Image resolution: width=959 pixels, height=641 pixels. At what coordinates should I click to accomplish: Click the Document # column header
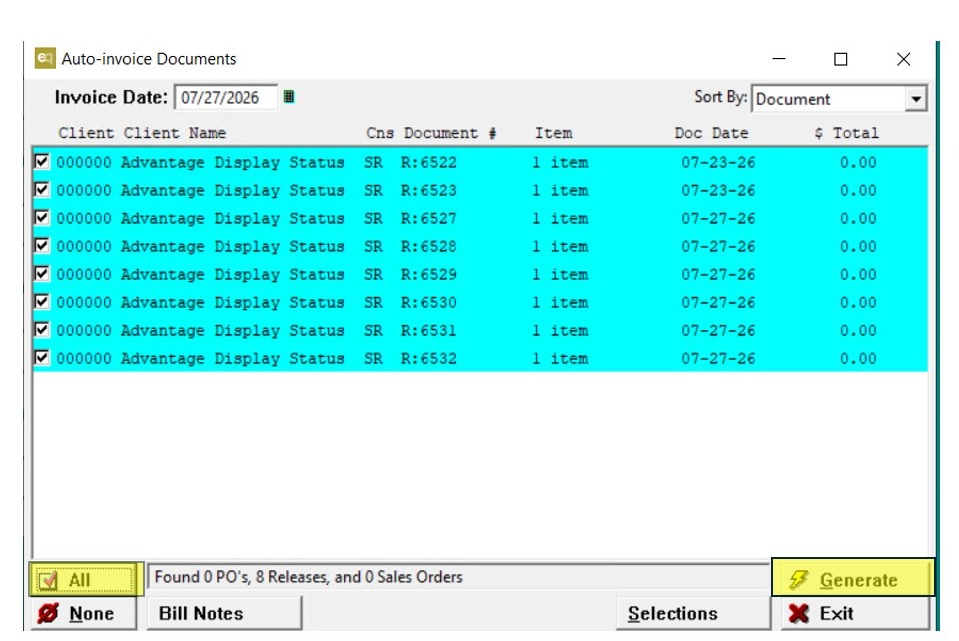tap(450, 133)
